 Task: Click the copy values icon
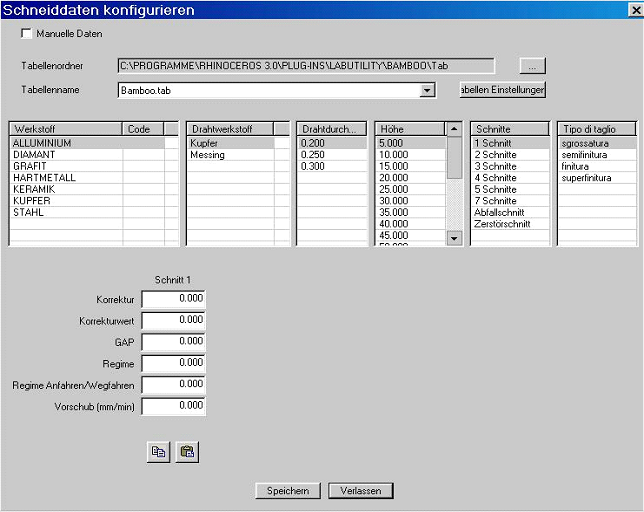[158, 452]
